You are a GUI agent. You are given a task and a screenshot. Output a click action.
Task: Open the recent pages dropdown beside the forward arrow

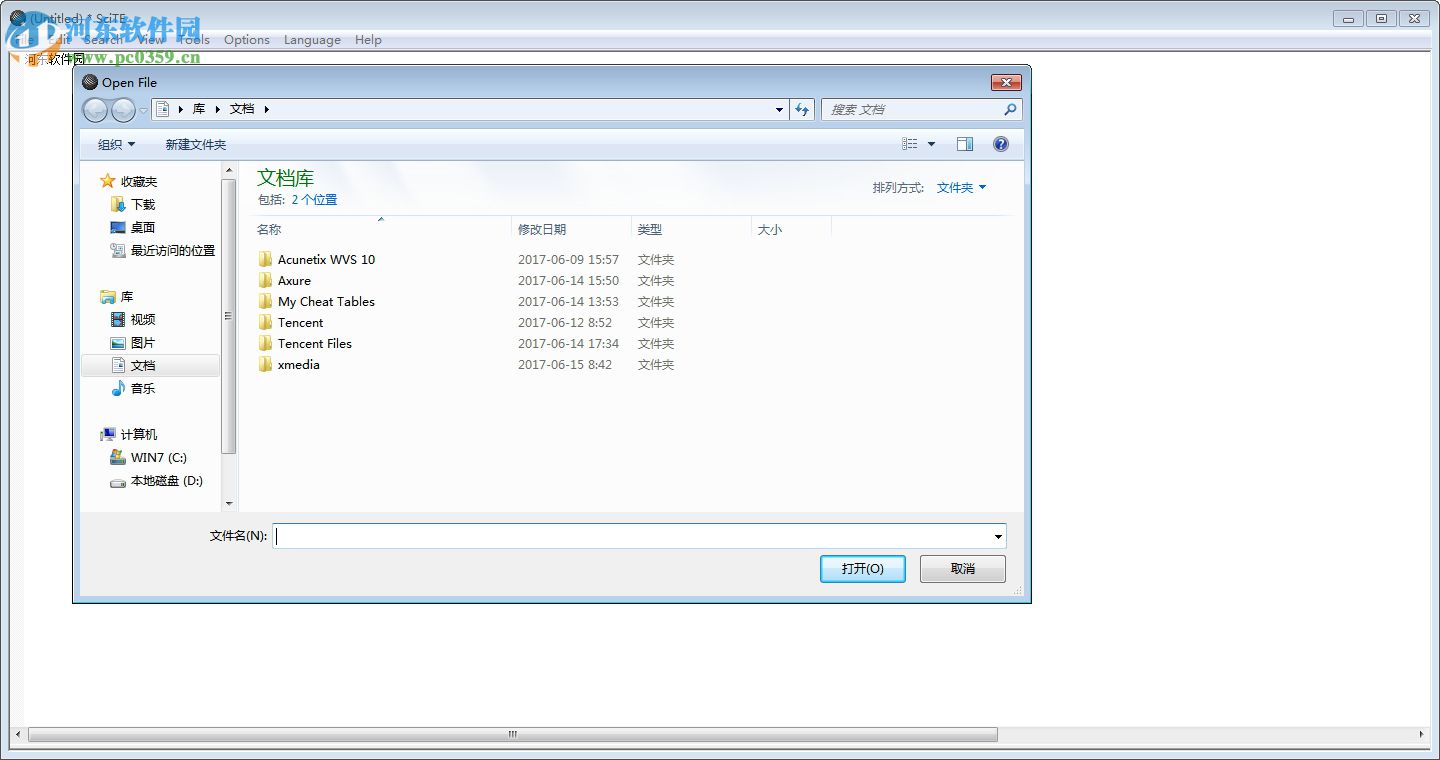tap(144, 110)
